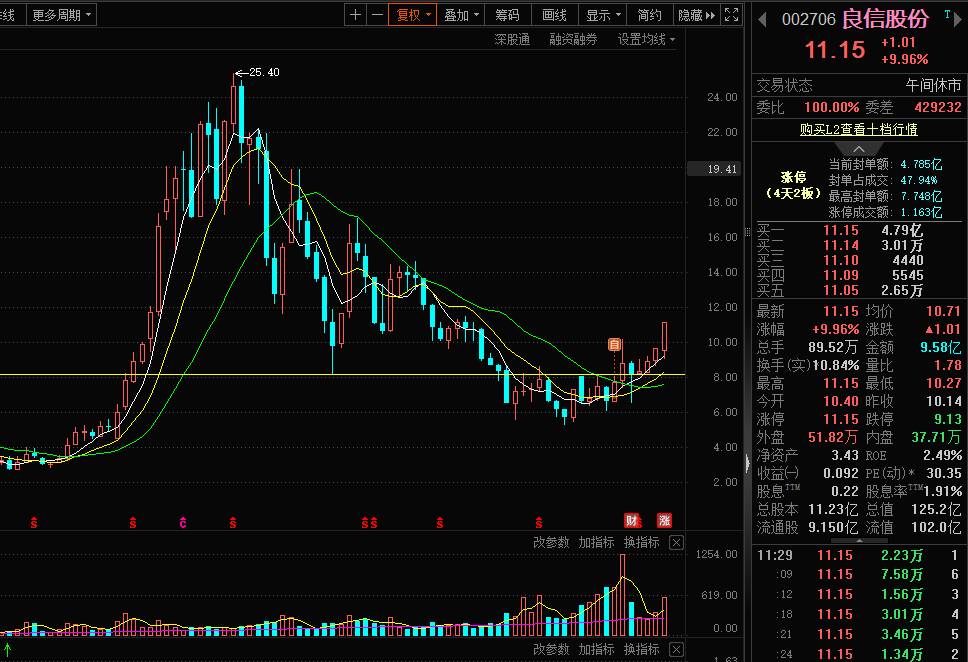Click the first red S marker at left
The height and width of the screenshot is (662, 968).
coord(34,524)
